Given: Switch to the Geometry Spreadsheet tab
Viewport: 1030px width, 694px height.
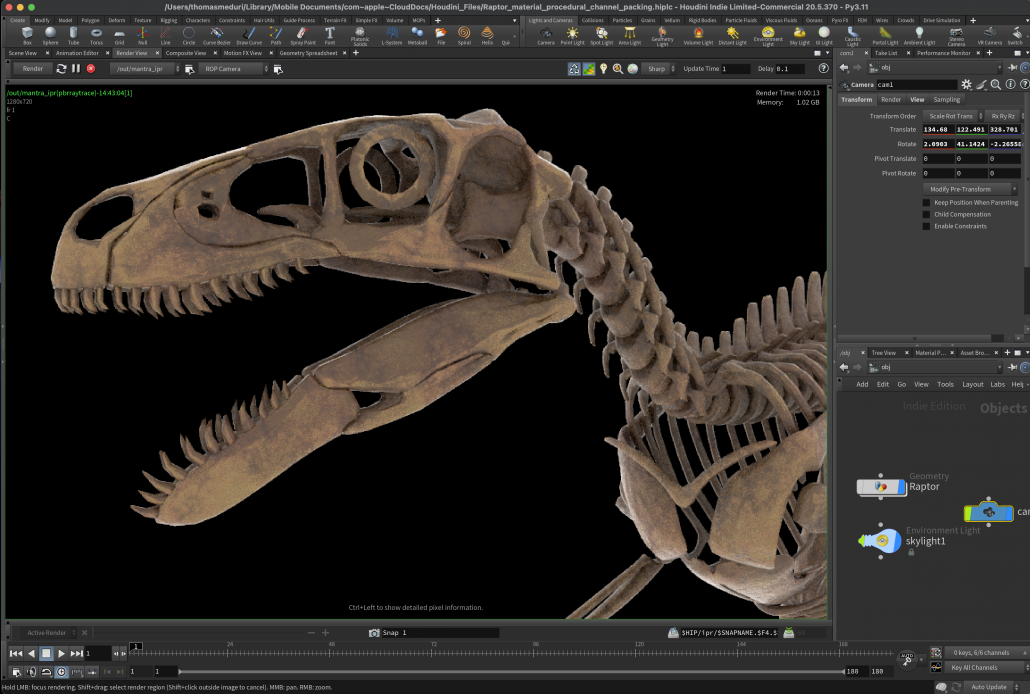Looking at the screenshot, I should point(308,53).
